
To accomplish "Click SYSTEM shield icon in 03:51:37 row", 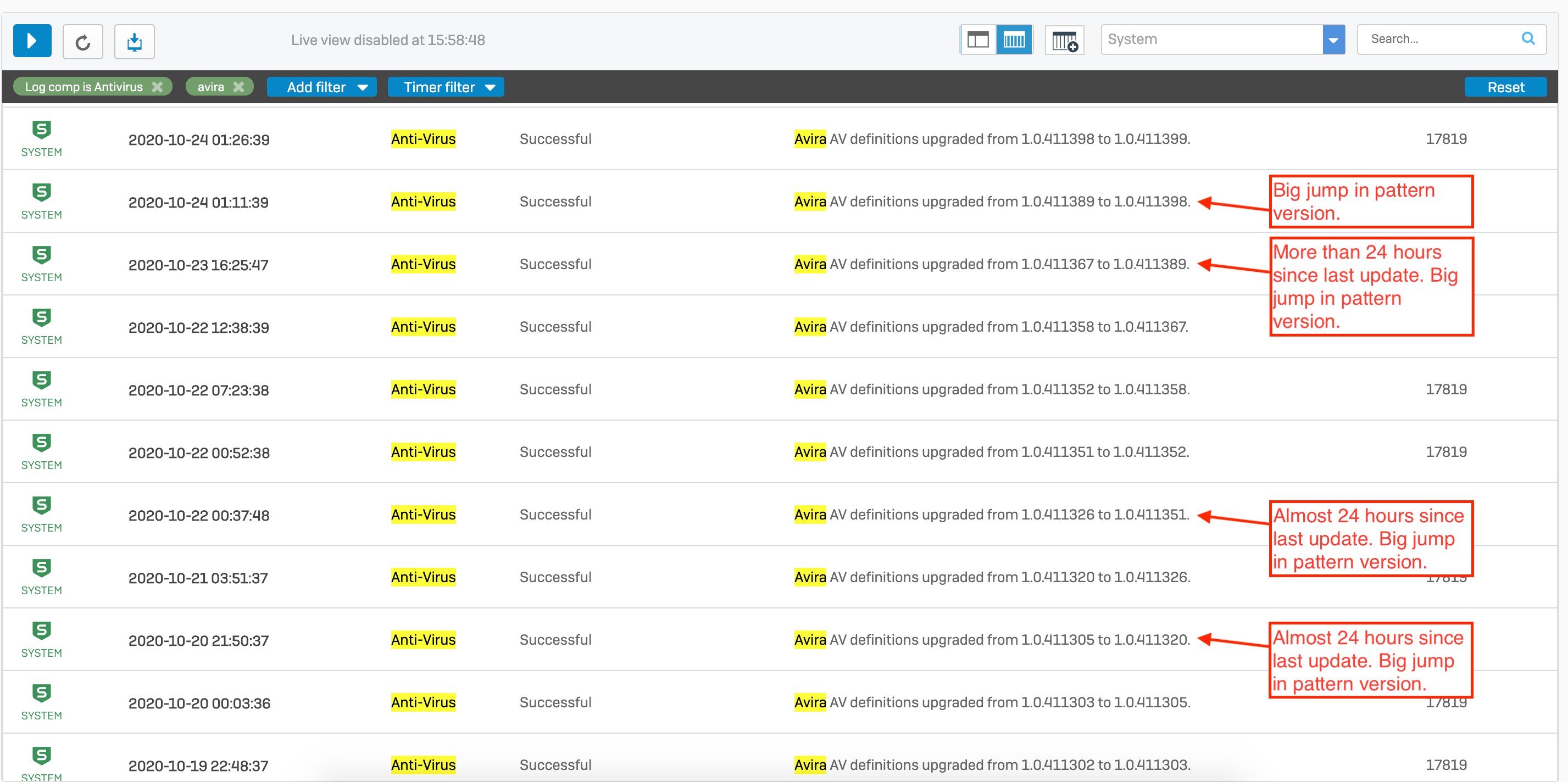I will (x=41, y=568).
